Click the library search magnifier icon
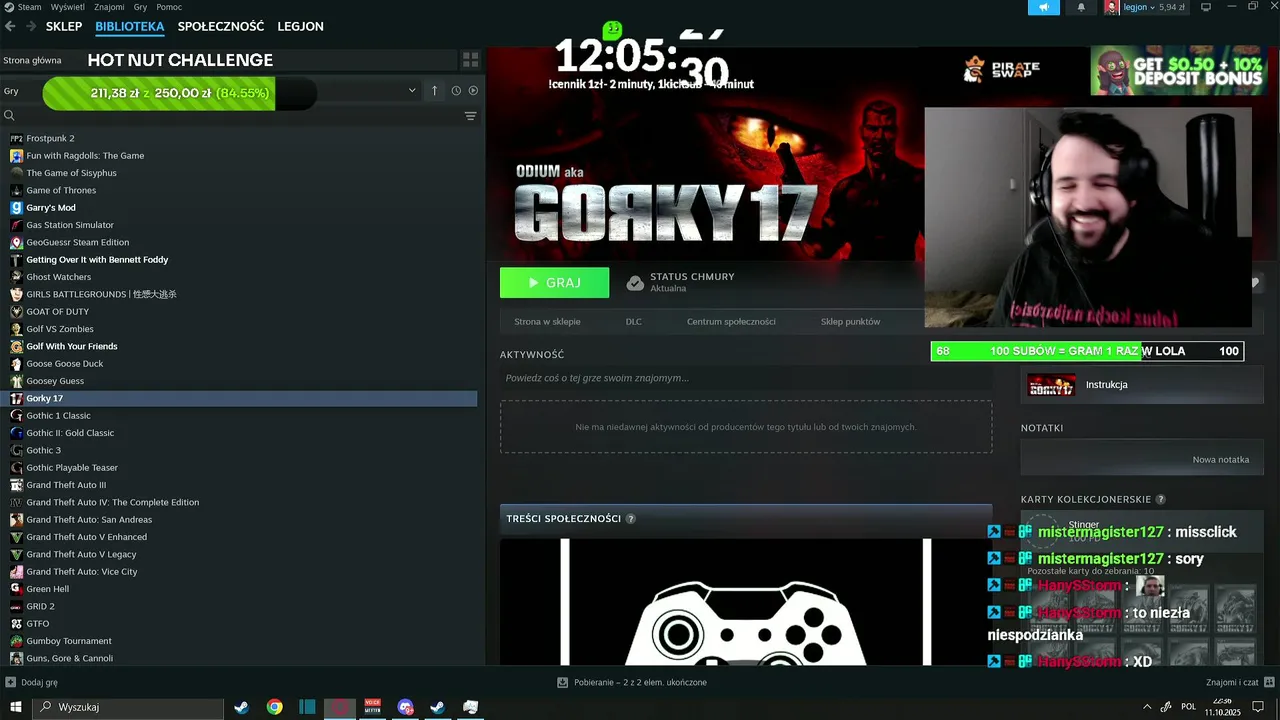Image resolution: width=1280 pixels, height=720 pixels. click(x=9, y=116)
